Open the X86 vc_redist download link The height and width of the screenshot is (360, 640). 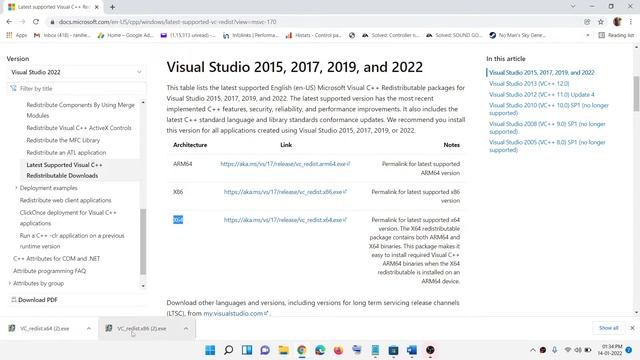[285, 191]
